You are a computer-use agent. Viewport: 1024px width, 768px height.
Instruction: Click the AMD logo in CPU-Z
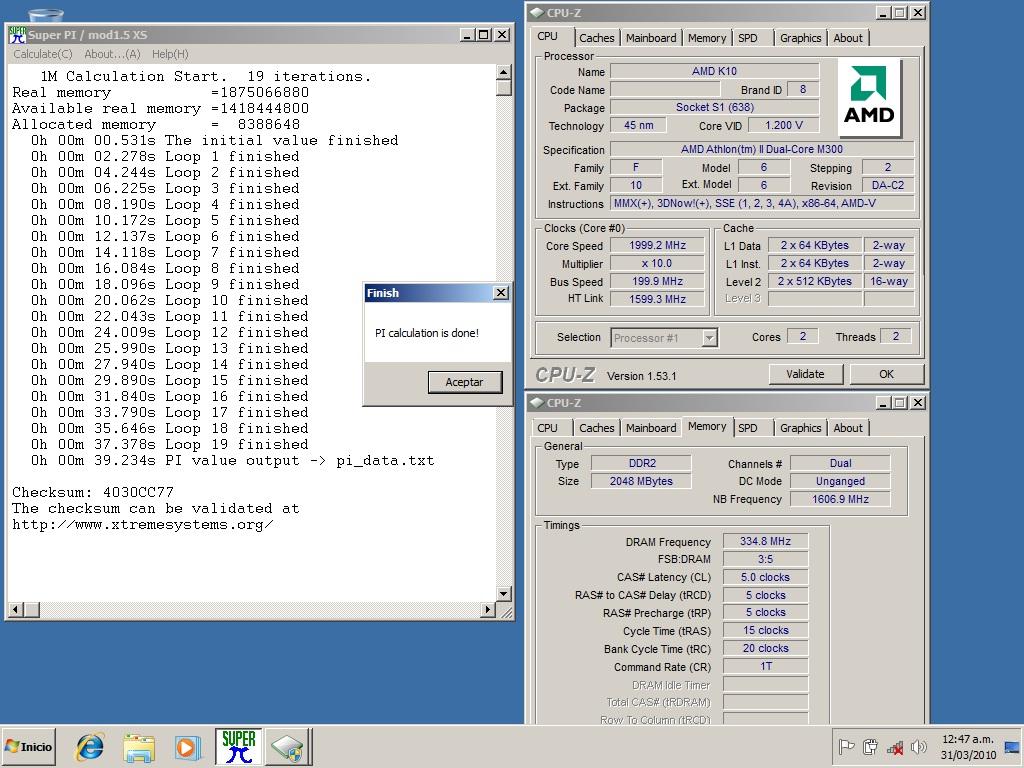(869, 97)
